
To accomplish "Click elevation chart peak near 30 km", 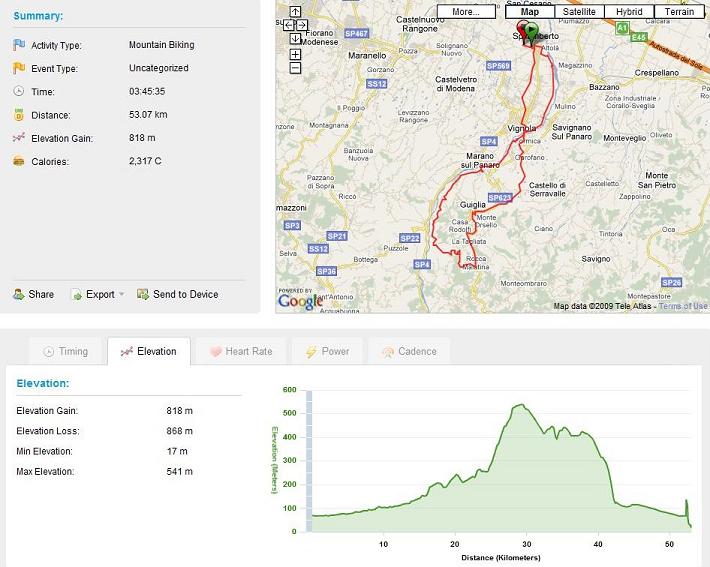I will point(520,405).
